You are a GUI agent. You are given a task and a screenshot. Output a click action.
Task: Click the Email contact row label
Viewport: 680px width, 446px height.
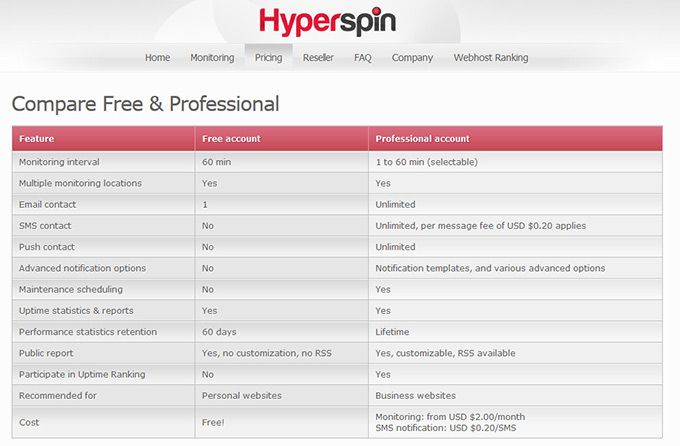pyautogui.click(x=47, y=204)
